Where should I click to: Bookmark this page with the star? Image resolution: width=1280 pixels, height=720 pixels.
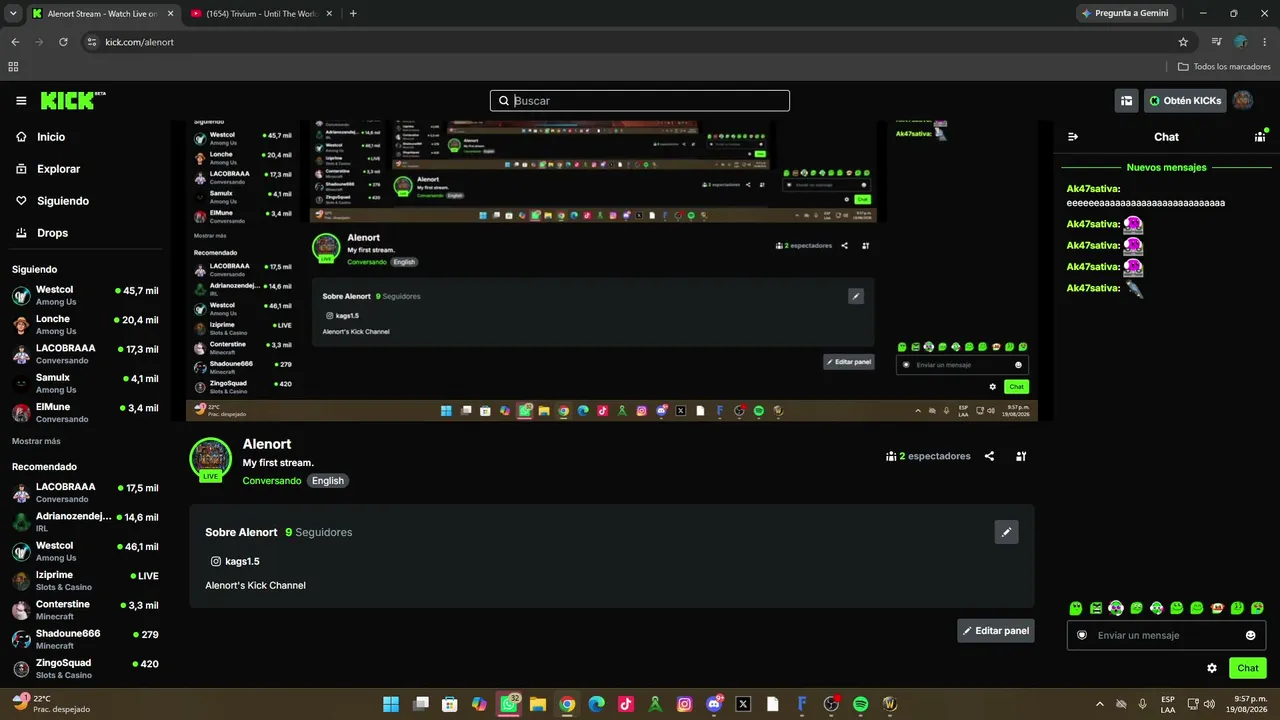[1183, 42]
